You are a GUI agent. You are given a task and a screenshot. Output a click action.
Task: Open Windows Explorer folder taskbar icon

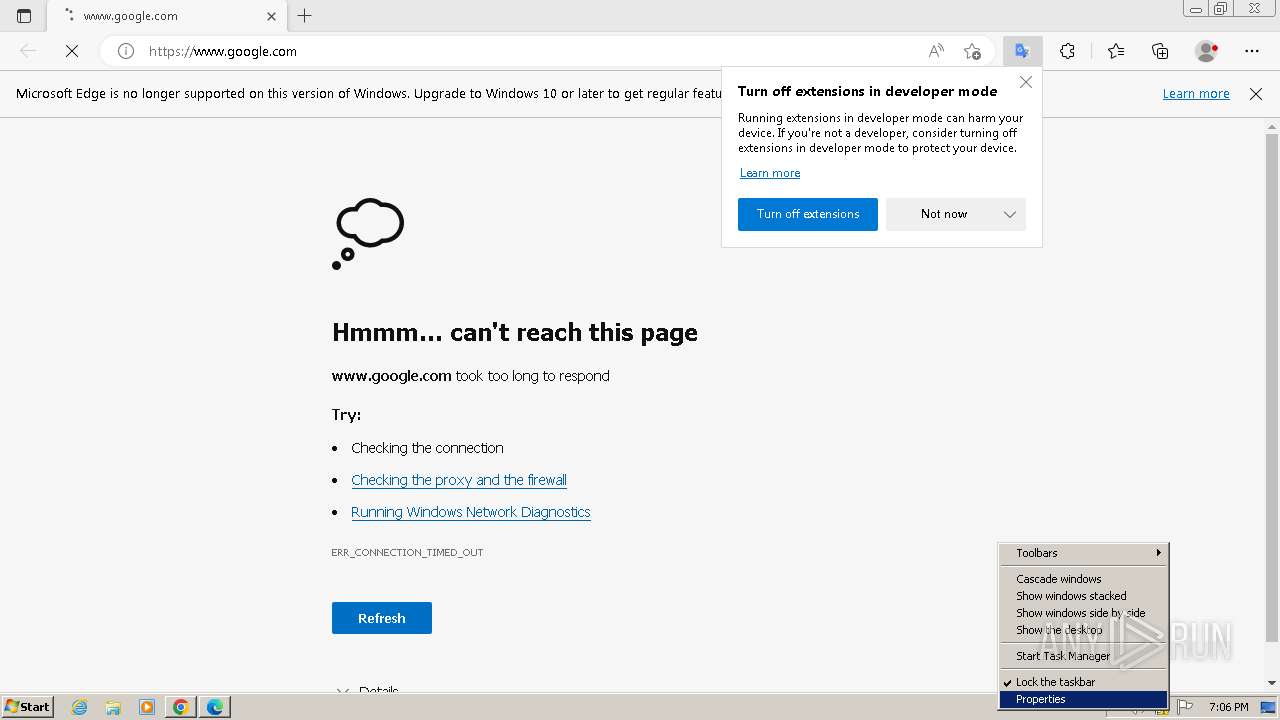point(113,707)
